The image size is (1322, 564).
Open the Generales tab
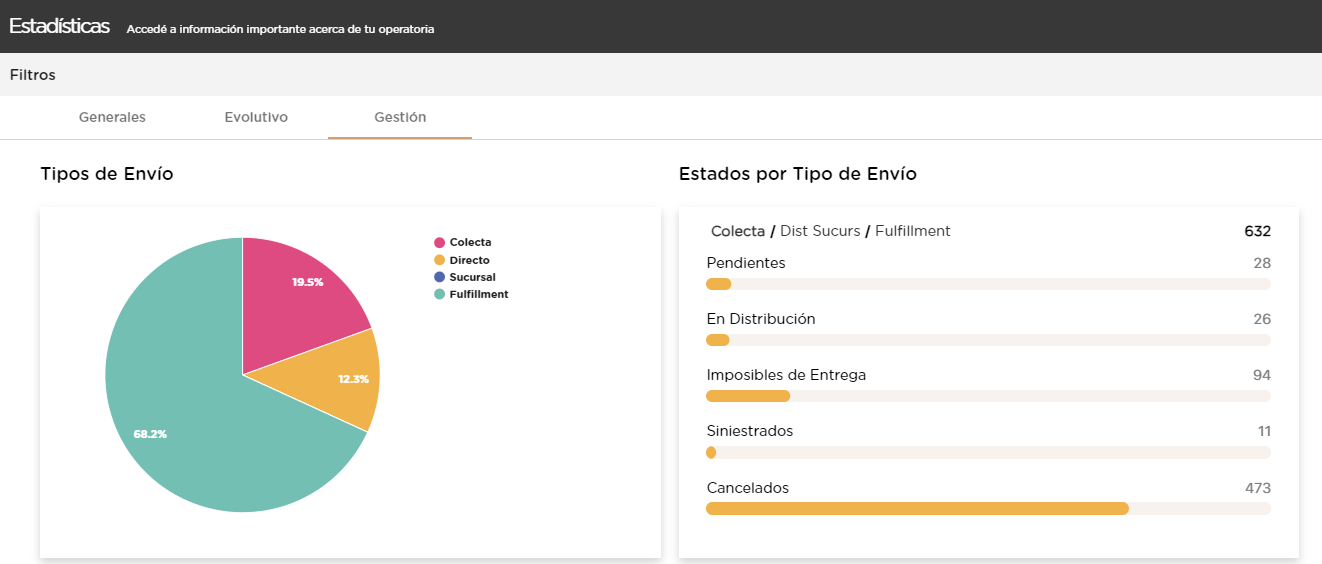[112, 117]
